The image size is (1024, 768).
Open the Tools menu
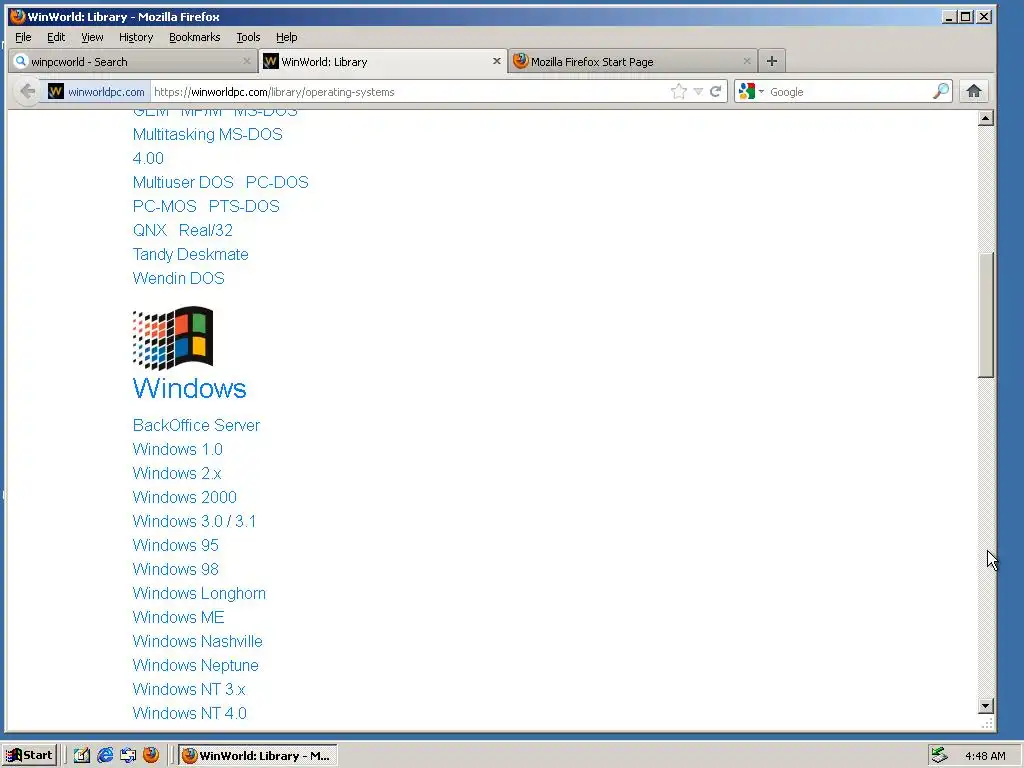(x=248, y=37)
